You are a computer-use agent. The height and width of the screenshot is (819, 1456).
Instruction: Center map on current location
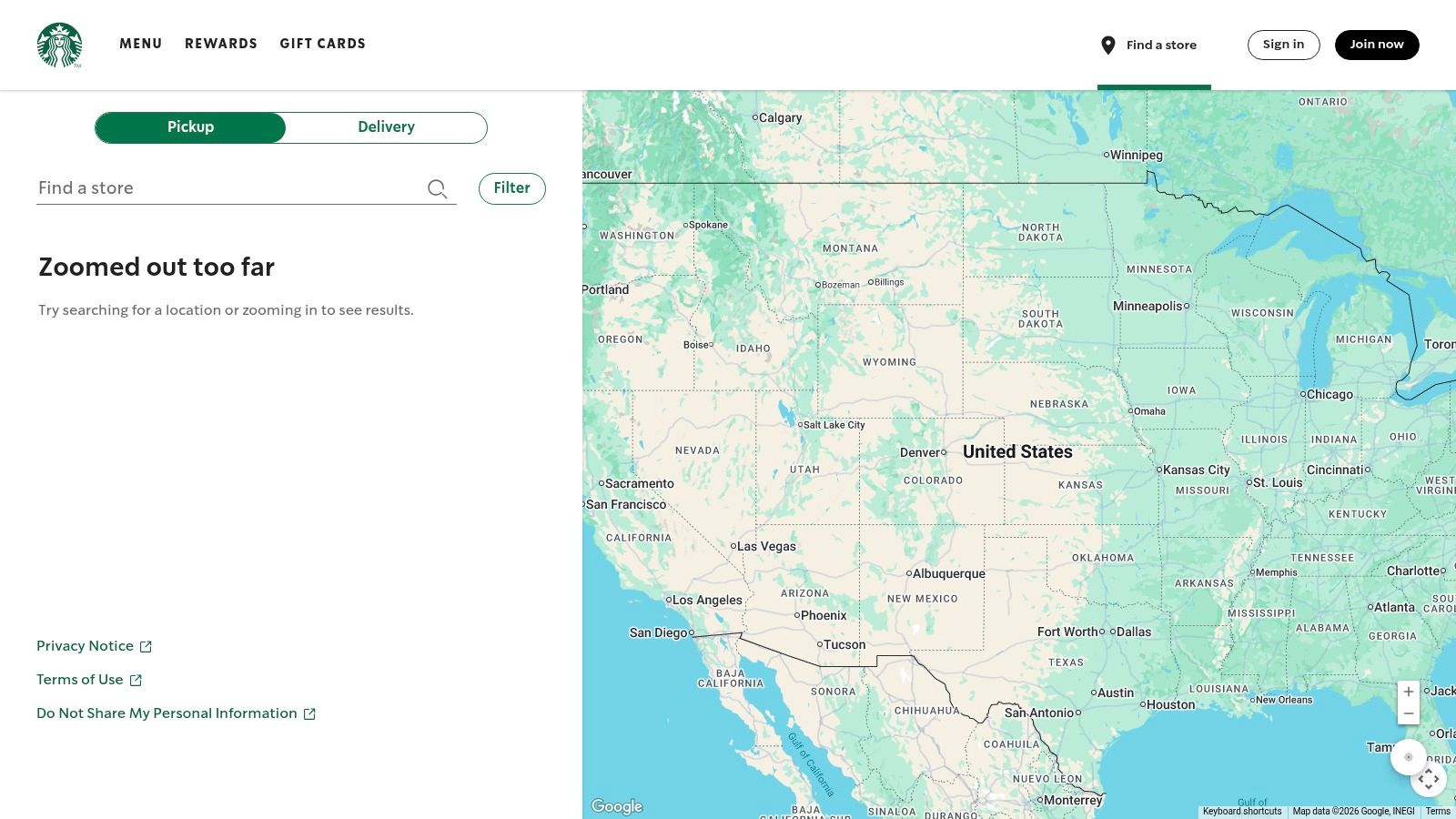(1409, 756)
